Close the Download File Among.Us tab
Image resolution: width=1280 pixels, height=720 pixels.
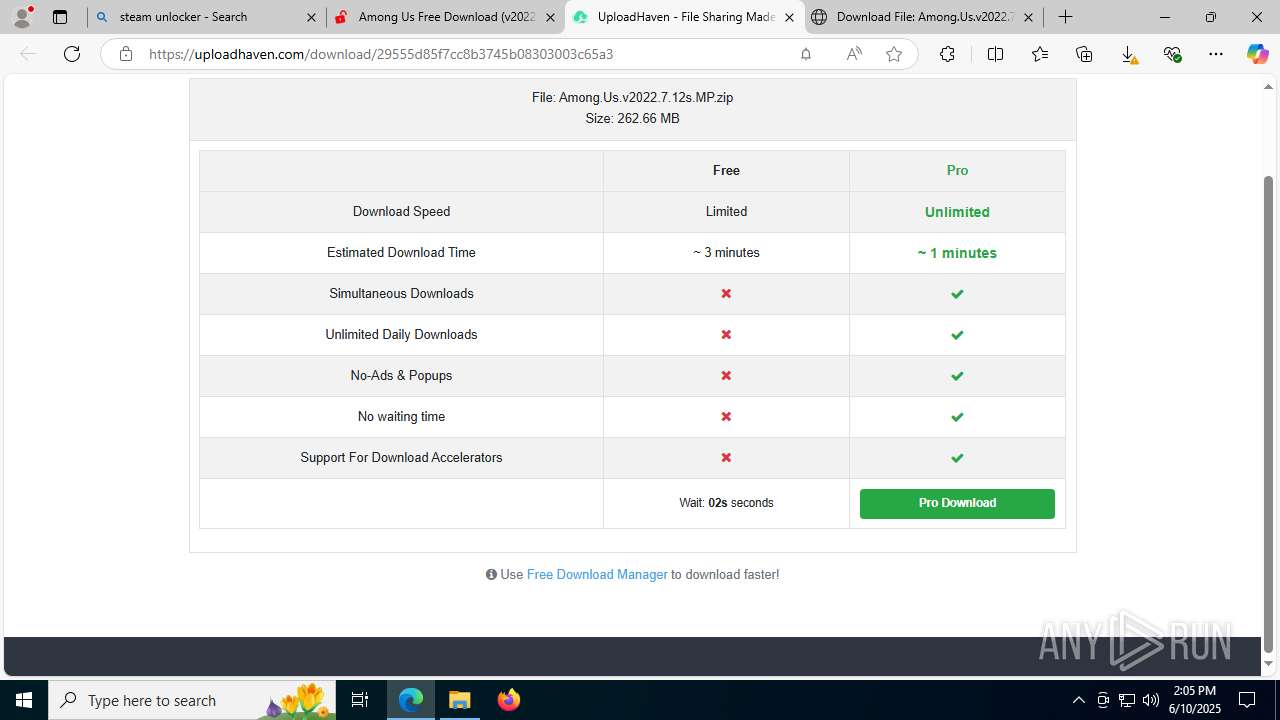tap(1028, 17)
